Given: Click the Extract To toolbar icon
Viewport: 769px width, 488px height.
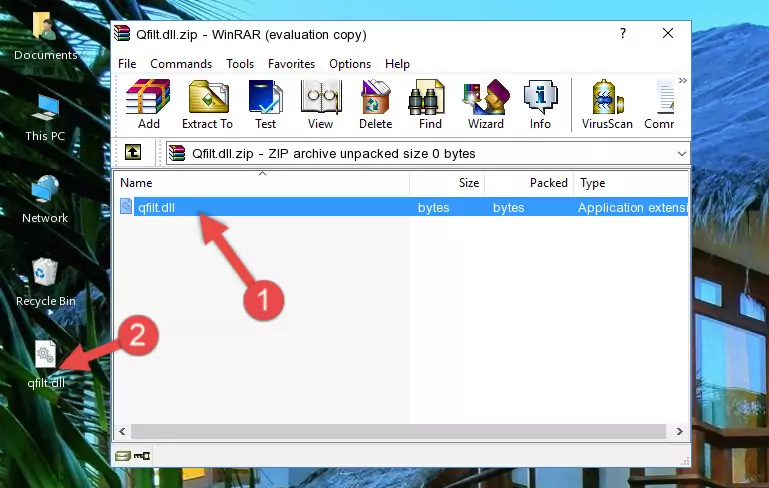Looking at the screenshot, I should point(207,104).
